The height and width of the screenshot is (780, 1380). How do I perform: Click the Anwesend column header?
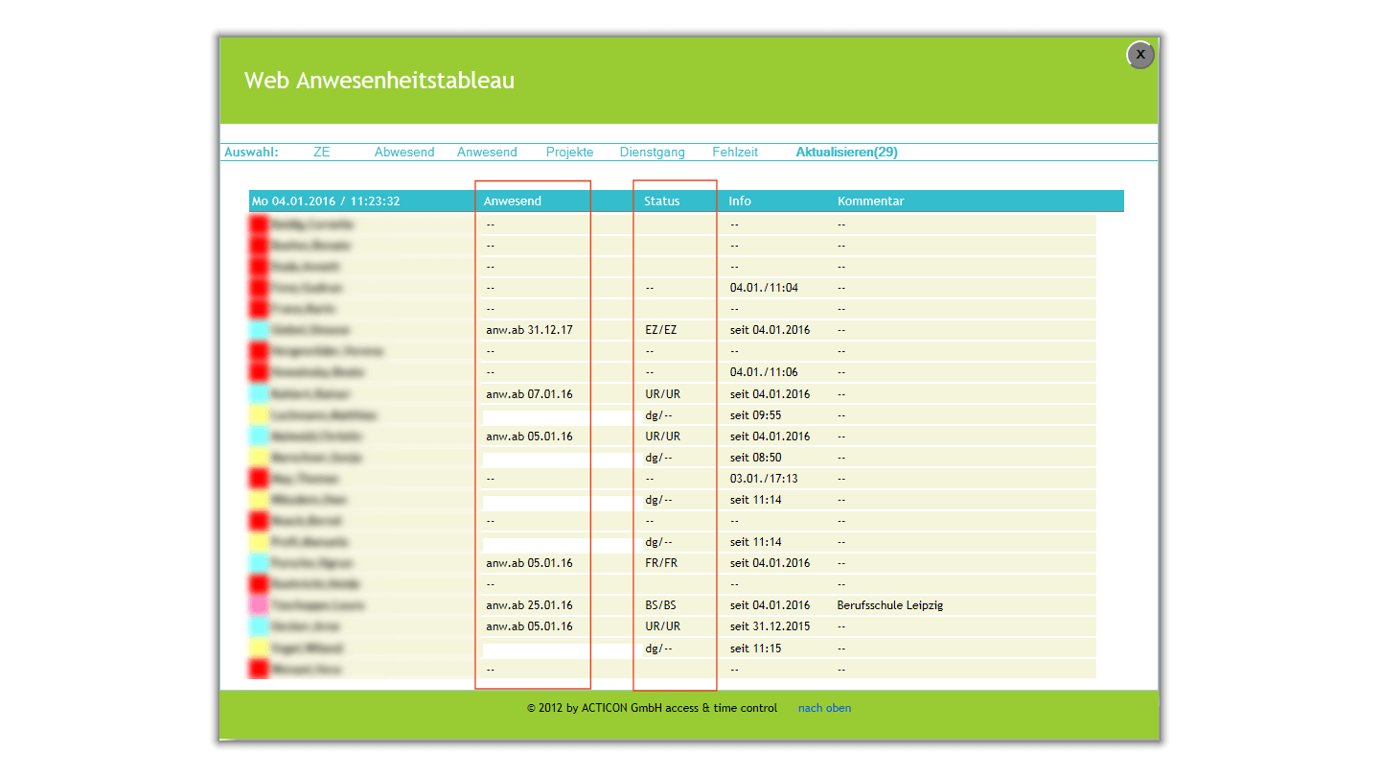(512, 201)
